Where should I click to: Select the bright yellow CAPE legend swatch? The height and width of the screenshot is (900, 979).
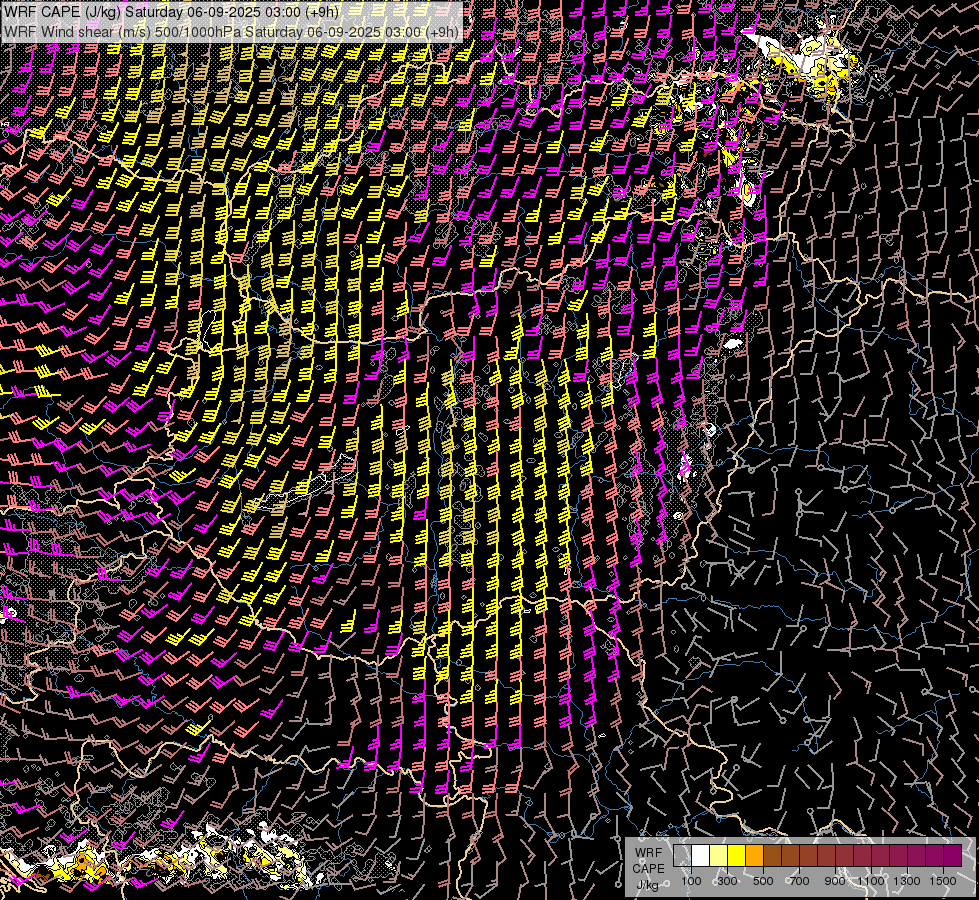(x=737, y=856)
